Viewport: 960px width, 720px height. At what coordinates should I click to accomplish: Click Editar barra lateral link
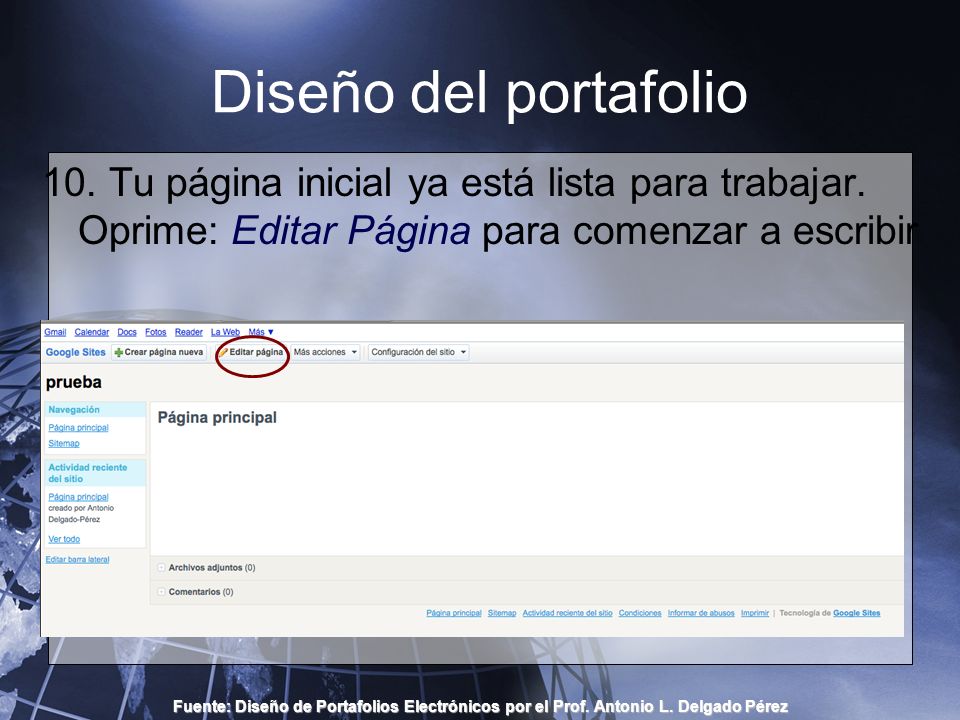pyautogui.click(x=77, y=560)
